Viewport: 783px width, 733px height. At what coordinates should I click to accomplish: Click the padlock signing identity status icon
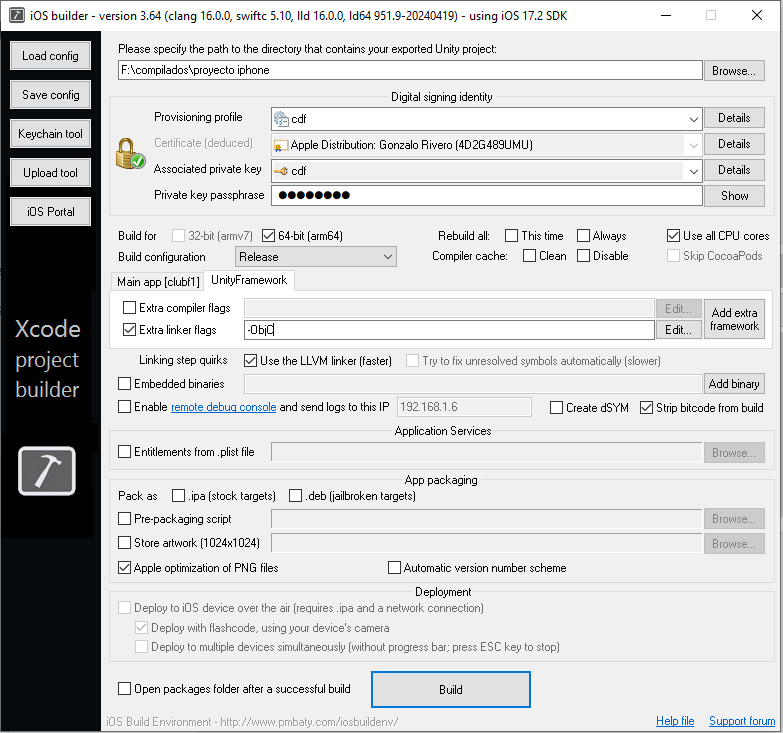tap(130, 154)
